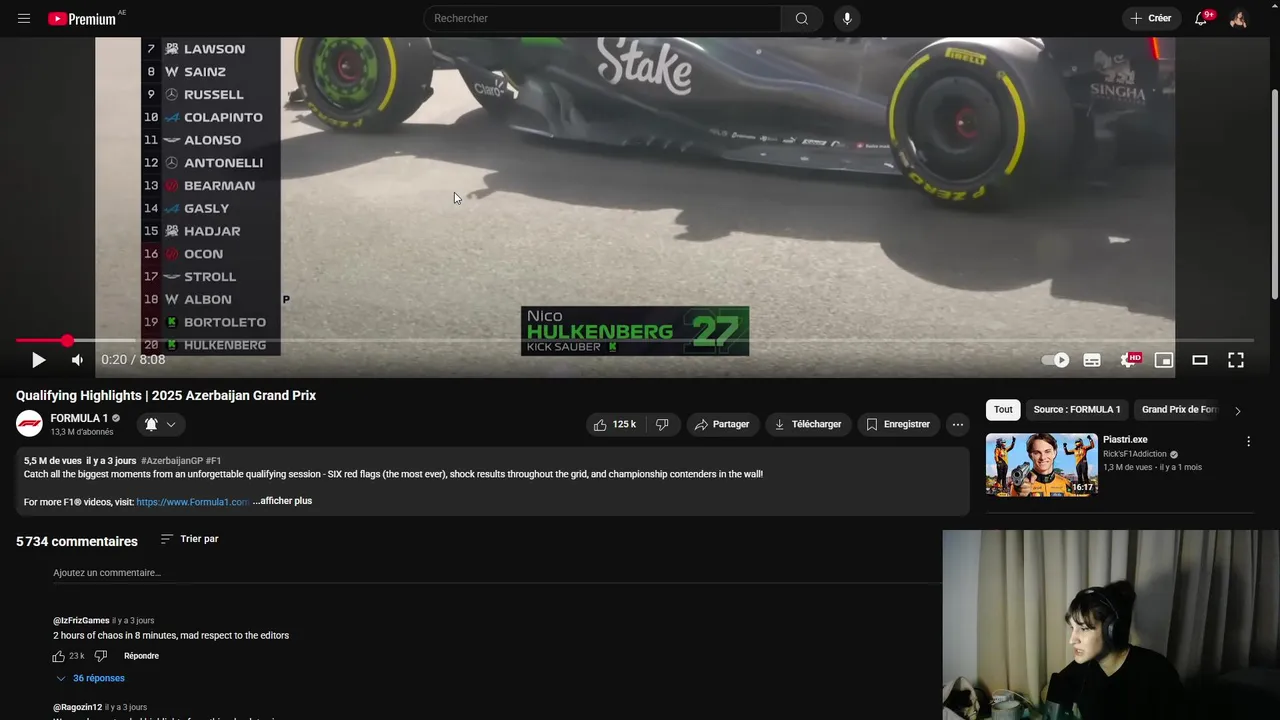Show next filter chips with arrow
Screen dimensions: 1280x720
click(x=1237, y=410)
